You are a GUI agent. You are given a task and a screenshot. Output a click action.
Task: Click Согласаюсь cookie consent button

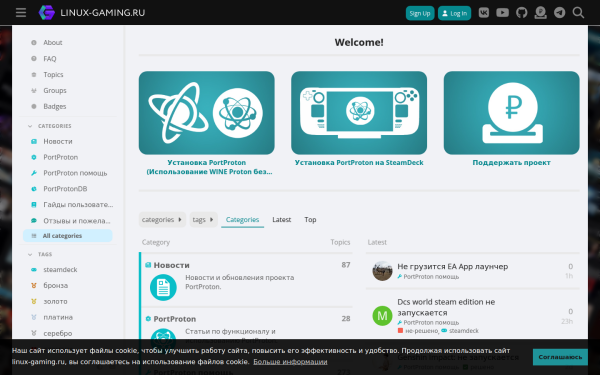click(x=560, y=357)
